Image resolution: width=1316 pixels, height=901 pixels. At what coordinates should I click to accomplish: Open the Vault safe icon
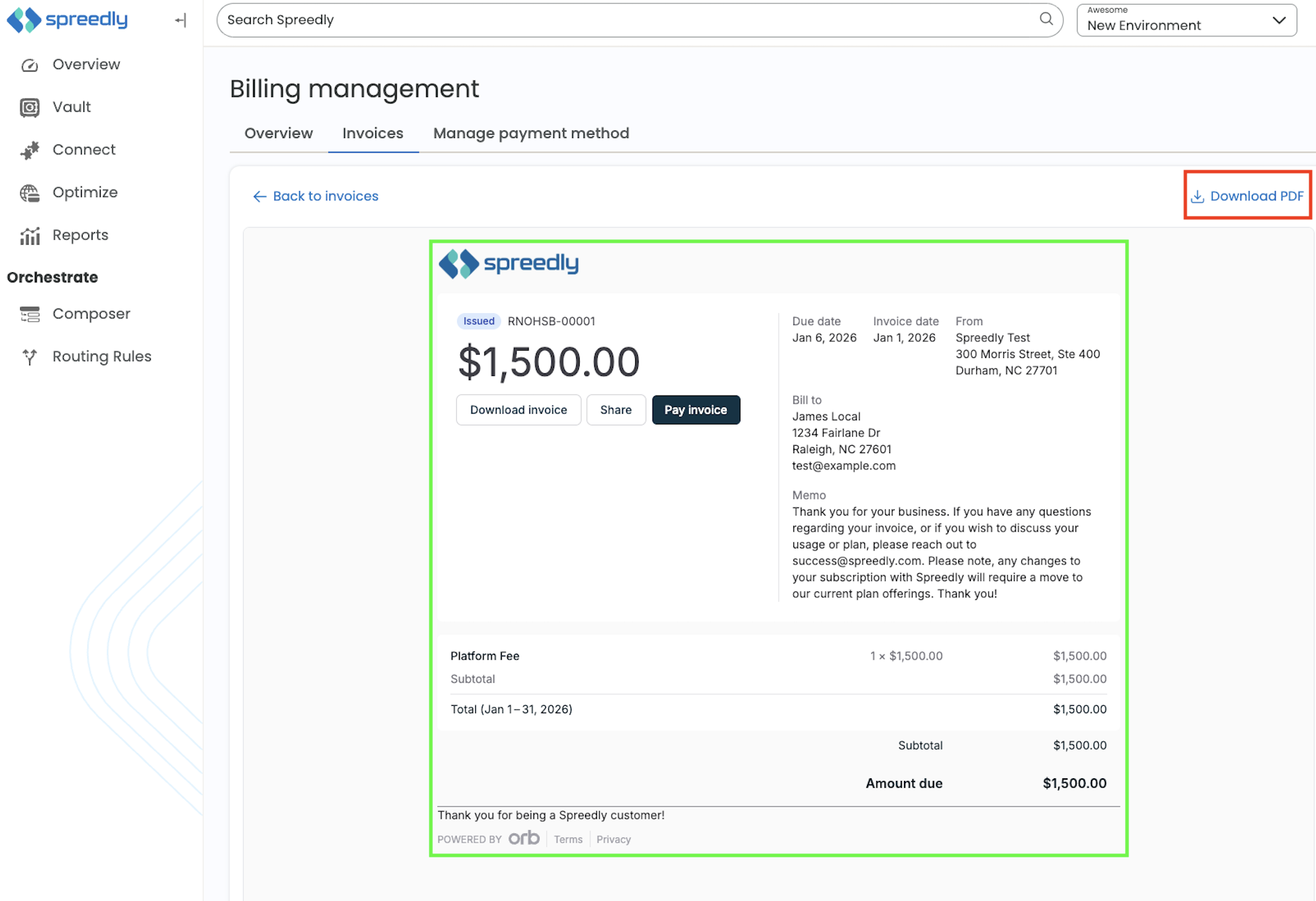click(x=29, y=107)
